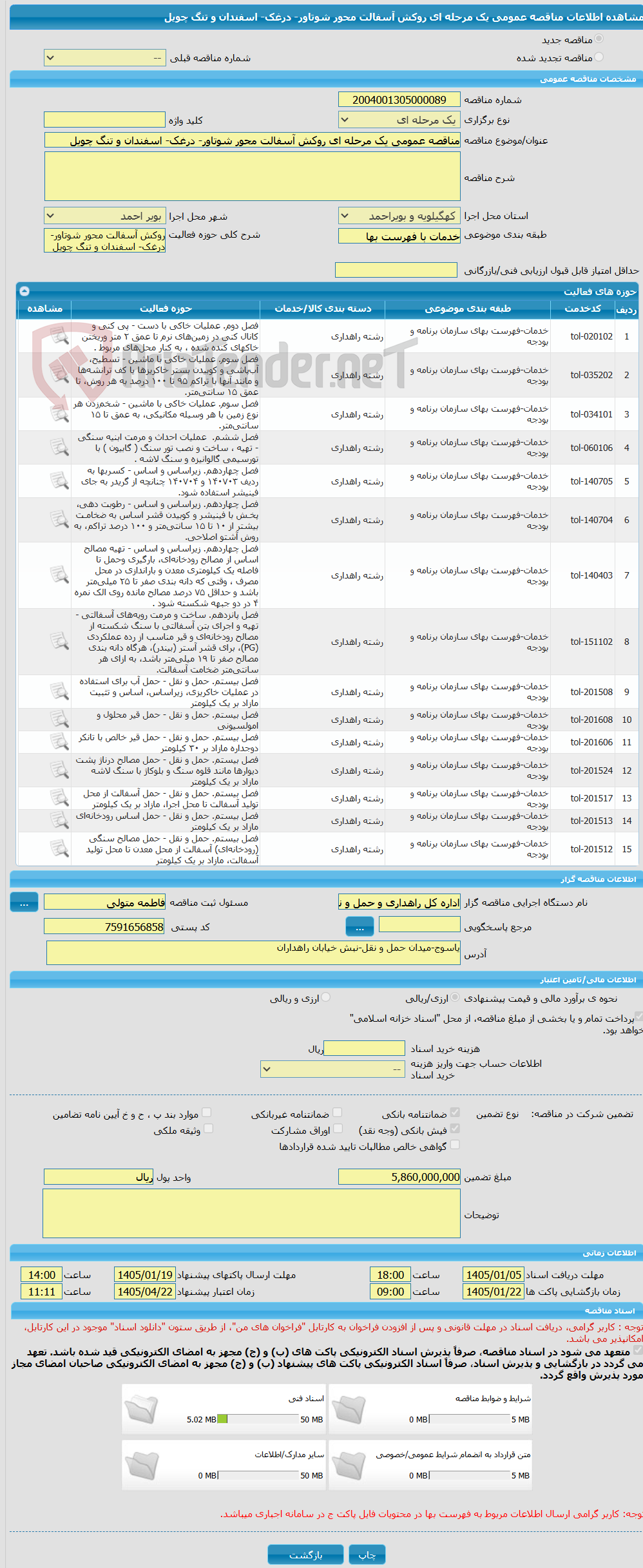Click the توضیحات text area
The width and height of the screenshot is (643, 1568).
(252, 1214)
